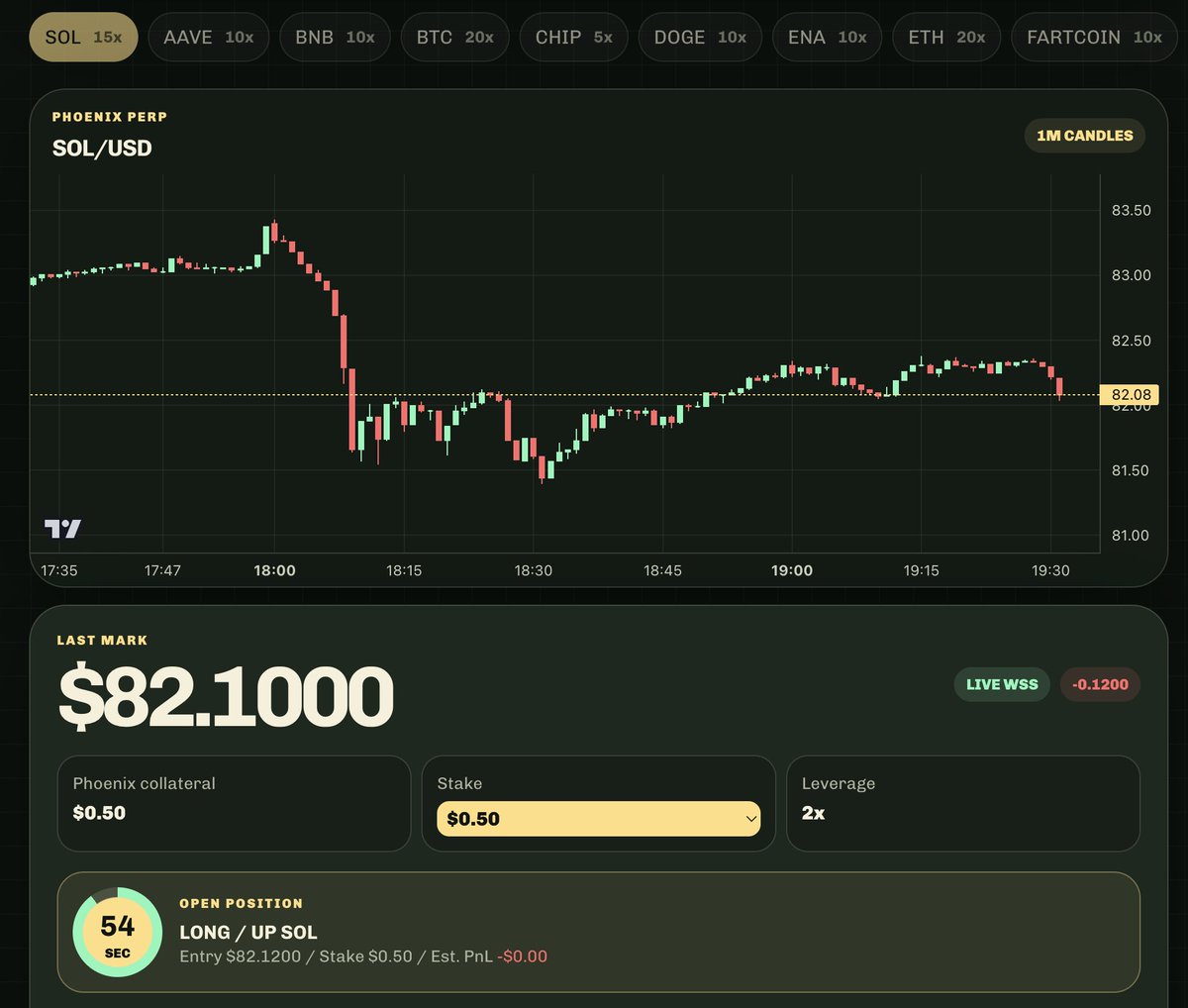The image size is (1188, 1008).
Task: Click the 19:30 time axis label
Action: pyautogui.click(x=1050, y=570)
